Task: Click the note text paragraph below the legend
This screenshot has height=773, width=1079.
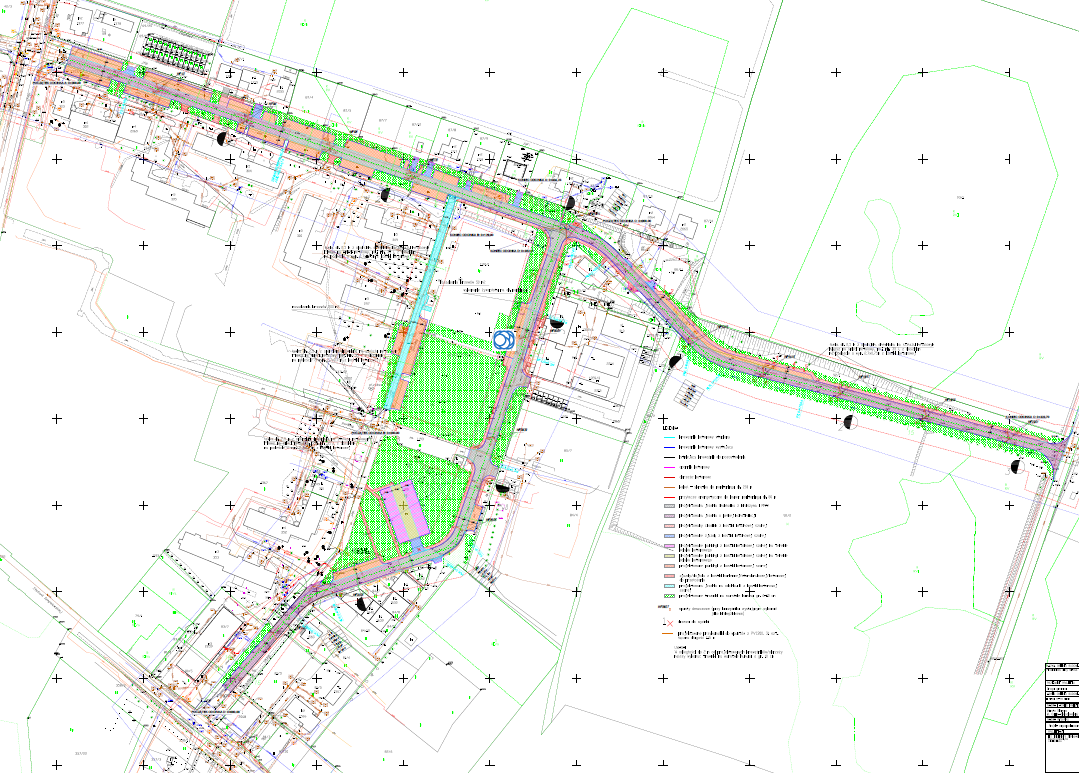Action: click(725, 653)
